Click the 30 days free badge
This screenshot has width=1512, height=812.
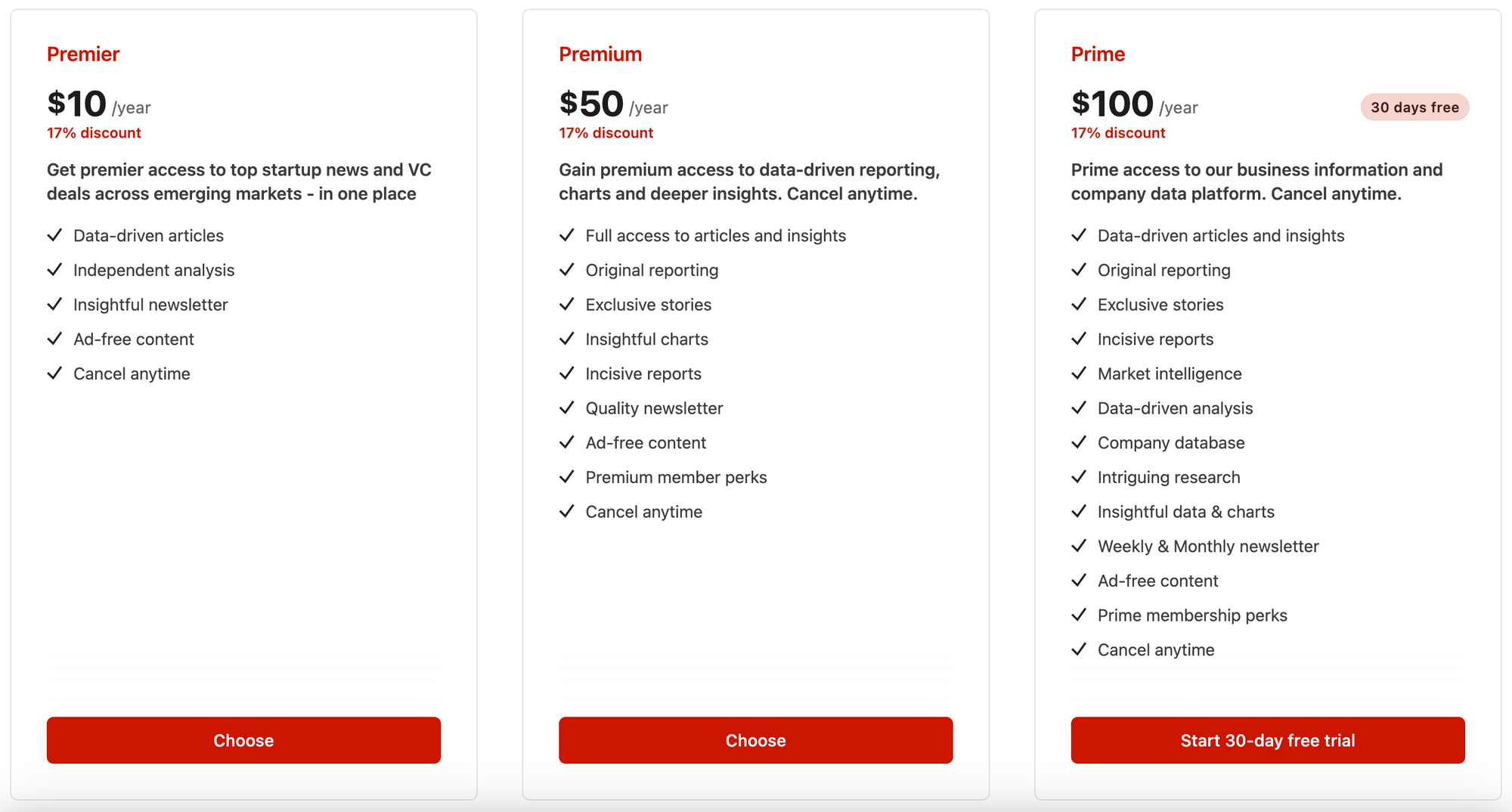1414,107
